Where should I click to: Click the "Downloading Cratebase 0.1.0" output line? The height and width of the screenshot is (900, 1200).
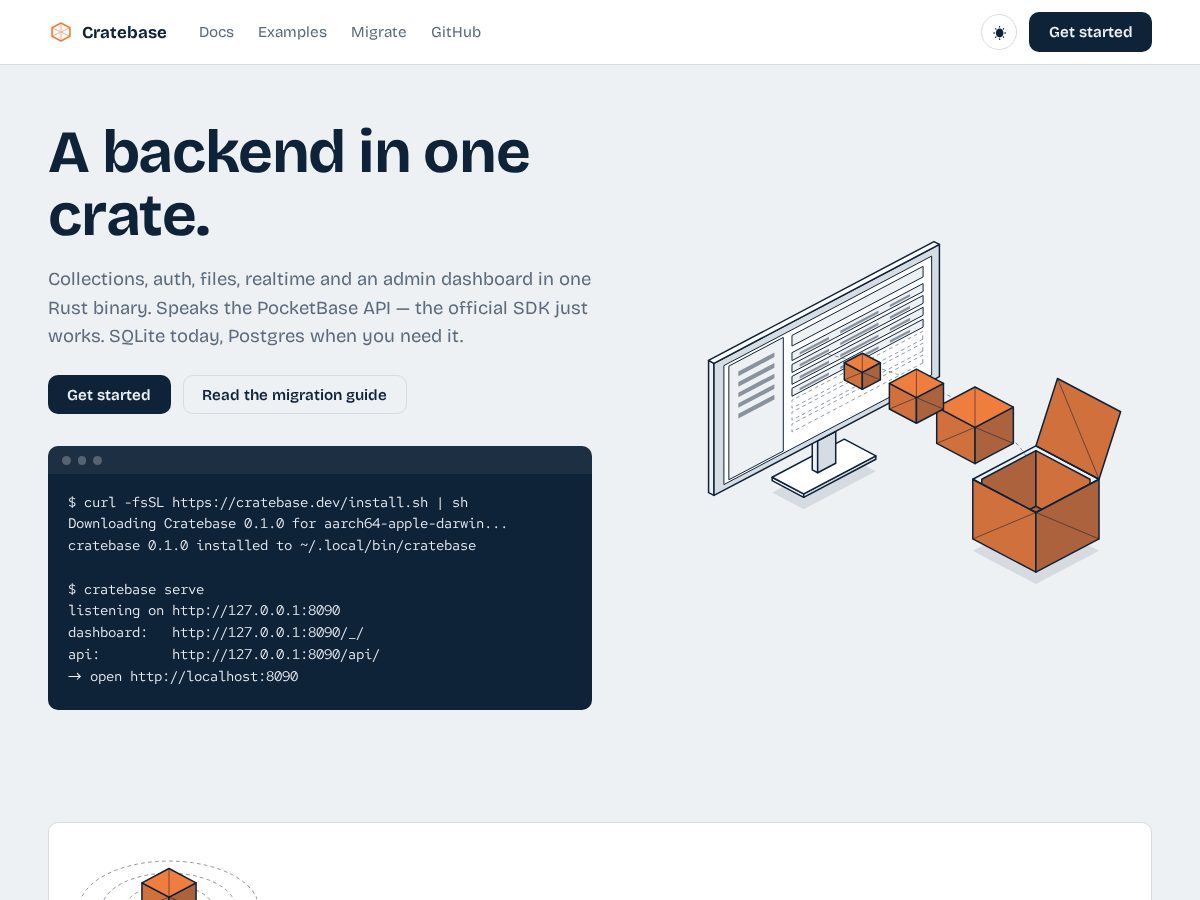coord(288,523)
